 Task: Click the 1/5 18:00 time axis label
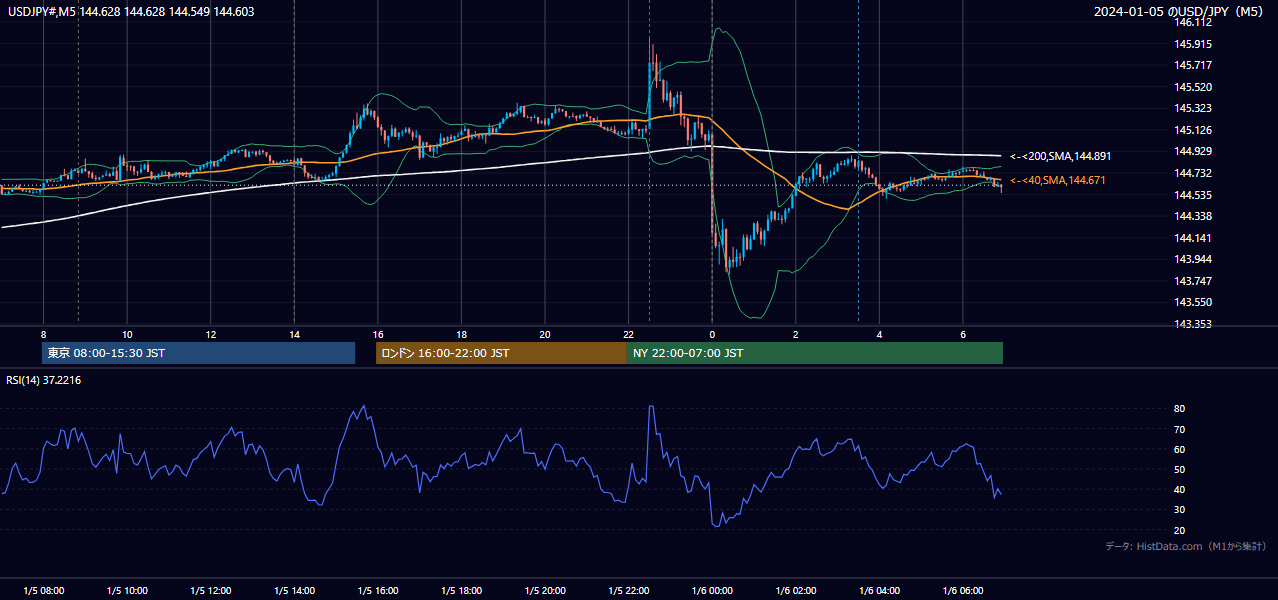(x=461, y=591)
